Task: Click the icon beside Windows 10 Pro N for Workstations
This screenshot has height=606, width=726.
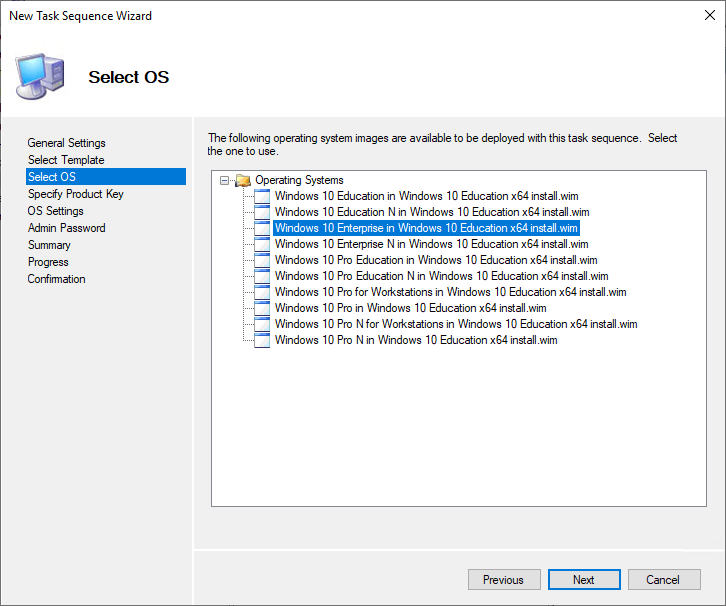Action: point(262,324)
